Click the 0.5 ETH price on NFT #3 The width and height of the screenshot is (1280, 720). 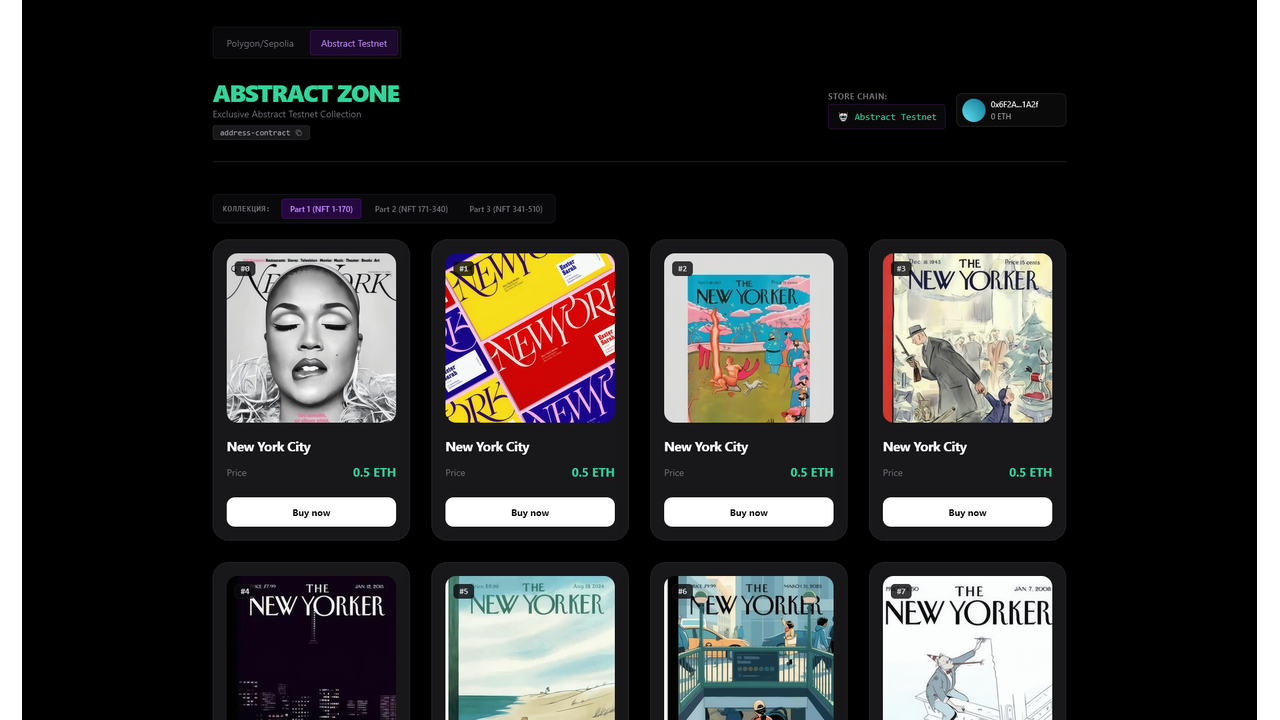[x=1030, y=473]
